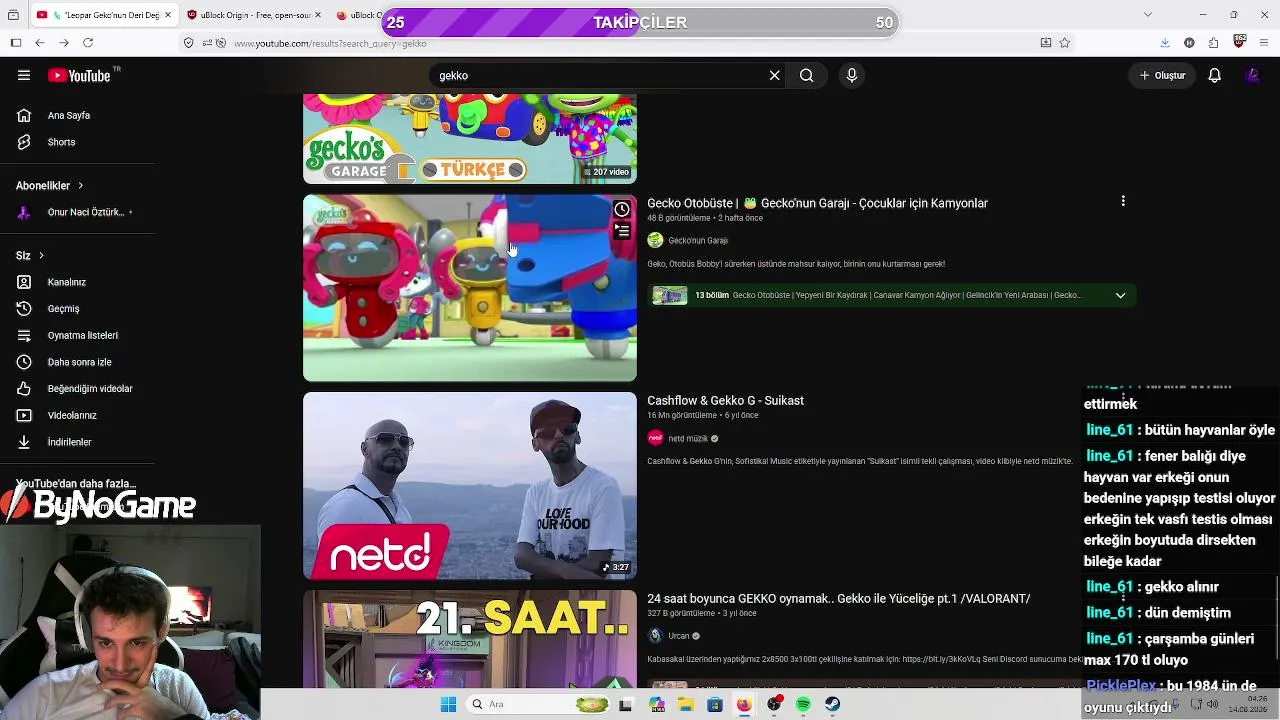The height and width of the screenshot is (720, 1280).
Task: Add Gecko Otobüste video to Watch Later
Action: 622,209
